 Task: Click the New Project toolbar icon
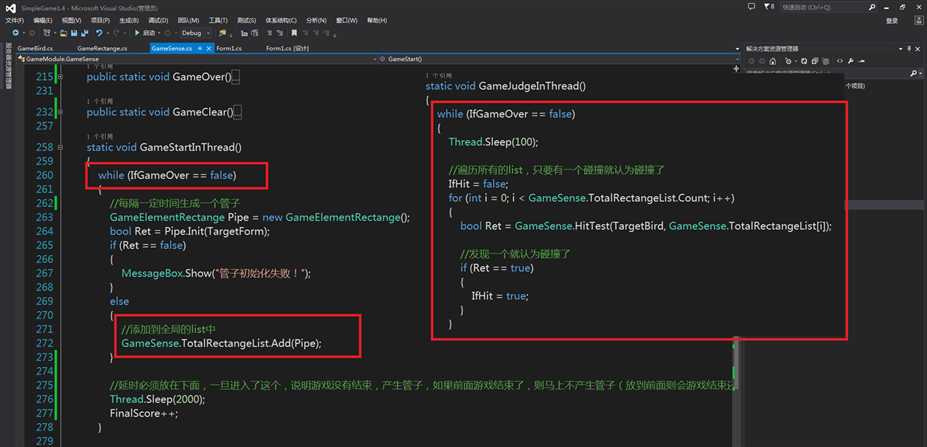tap(47, 33)
